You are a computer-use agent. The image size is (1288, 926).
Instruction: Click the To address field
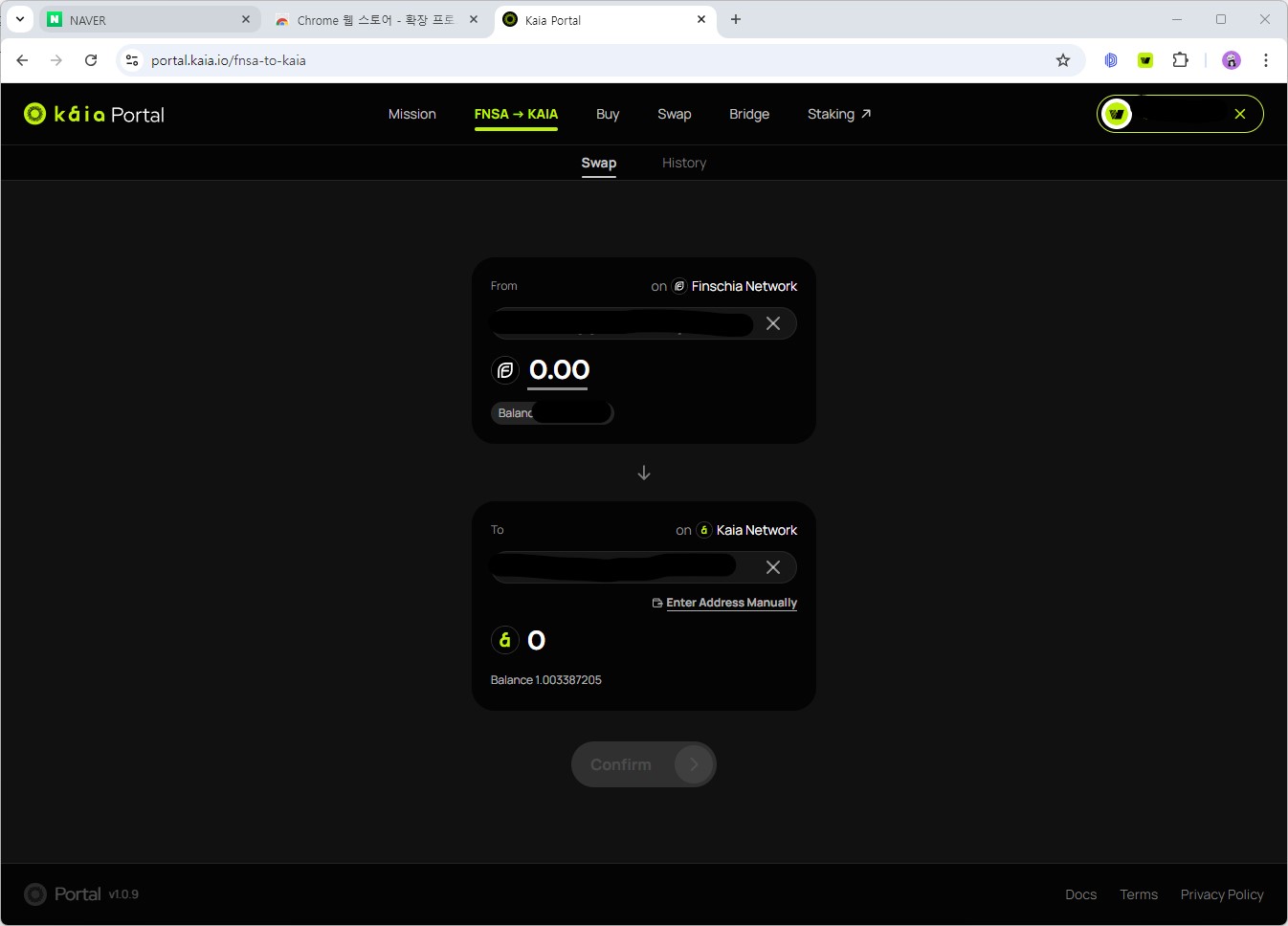point(644,567)
